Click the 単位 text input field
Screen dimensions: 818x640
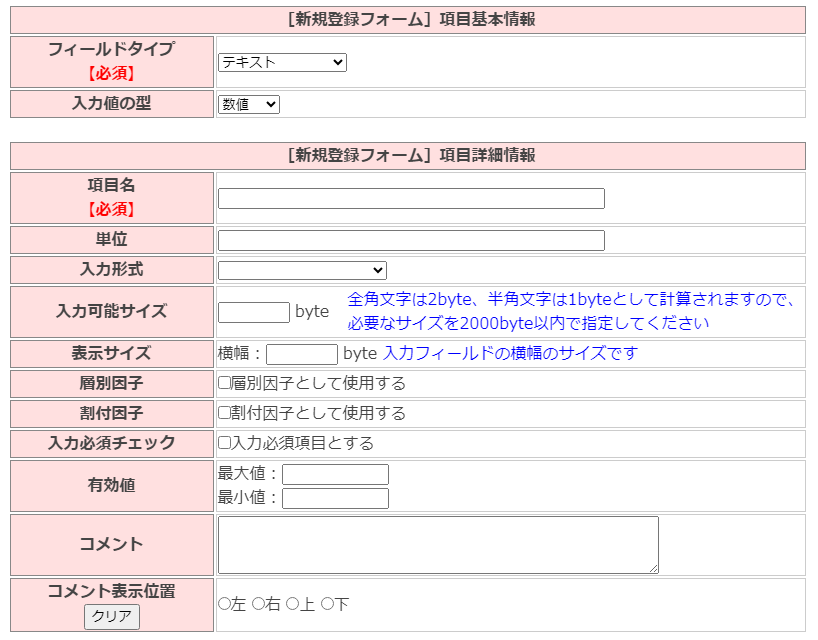411,241
